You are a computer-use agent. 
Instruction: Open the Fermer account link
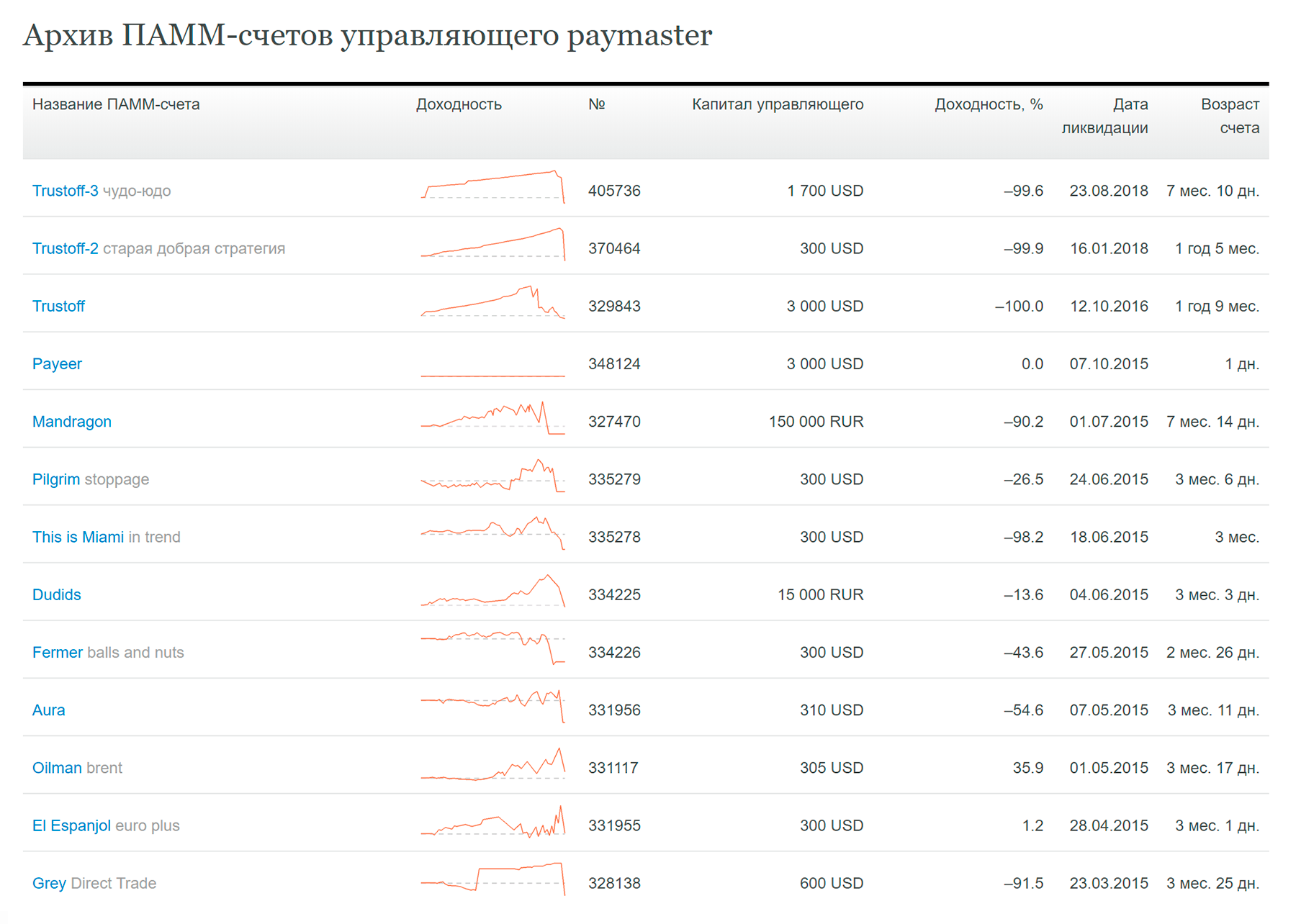click(x=58, y=652)
